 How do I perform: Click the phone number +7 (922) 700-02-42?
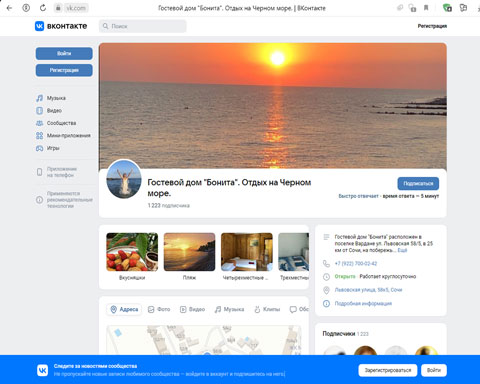tap(356, 263)
